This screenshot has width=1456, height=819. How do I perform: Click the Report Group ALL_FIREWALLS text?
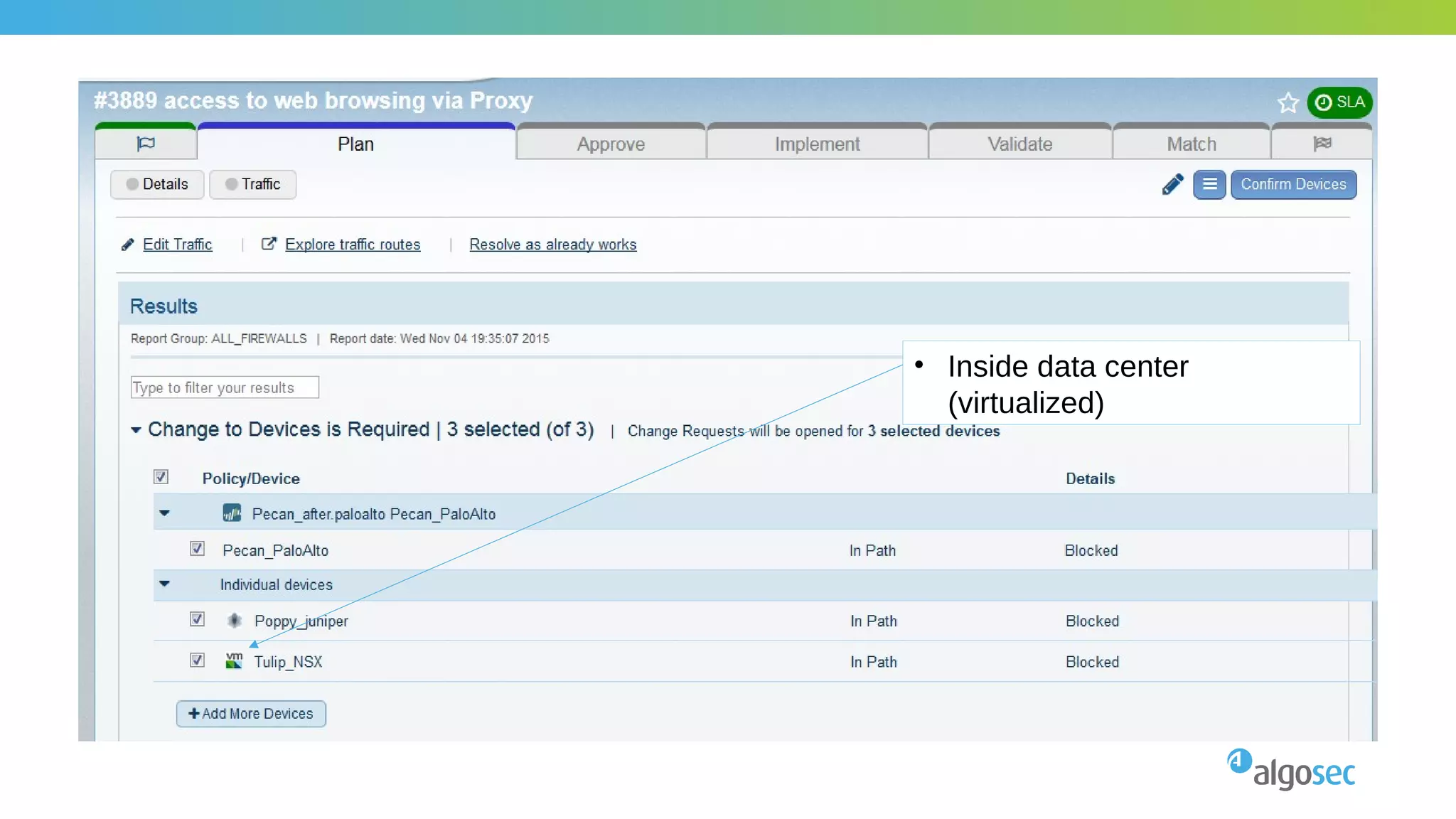tap(219, 338)
